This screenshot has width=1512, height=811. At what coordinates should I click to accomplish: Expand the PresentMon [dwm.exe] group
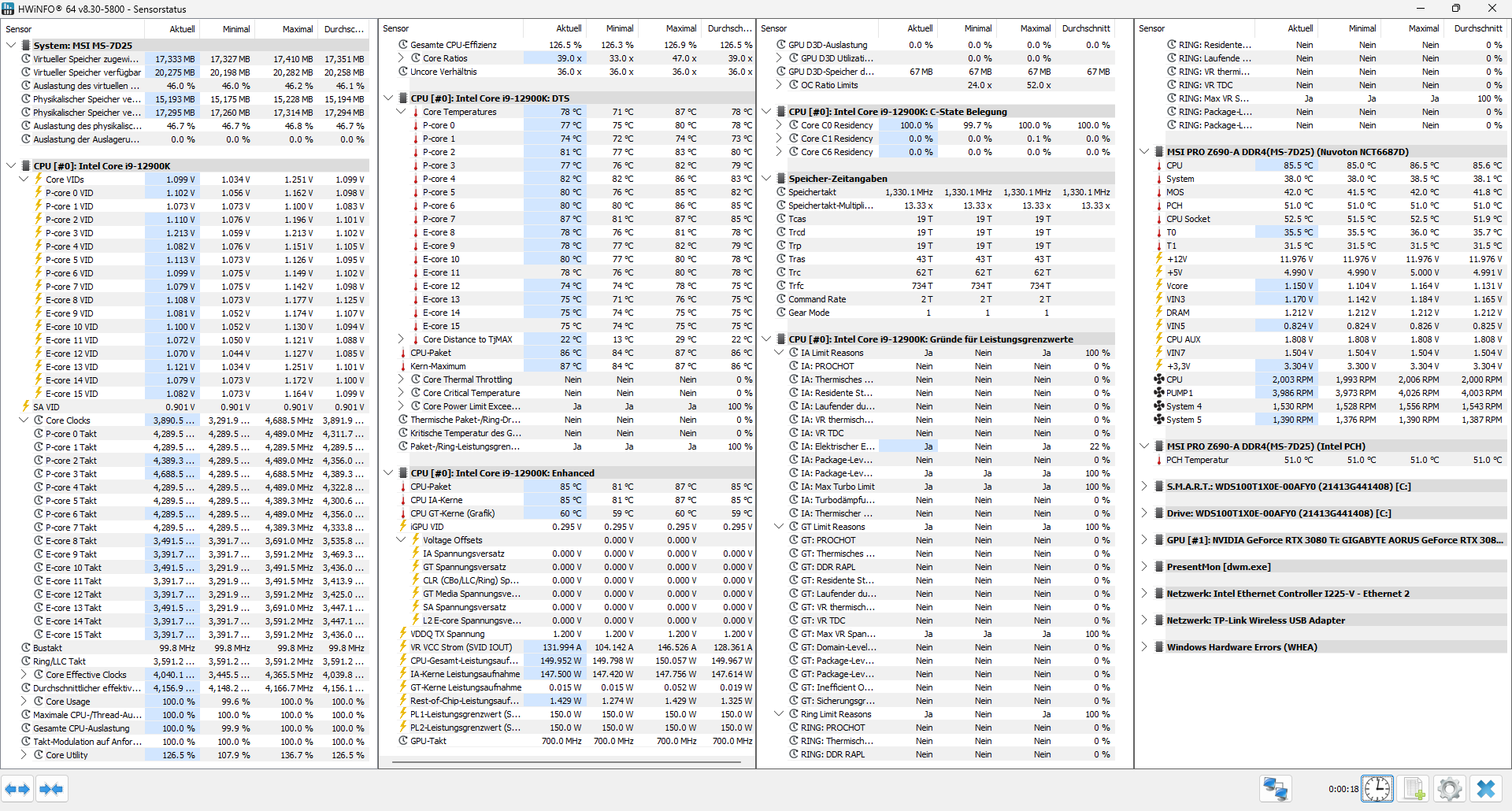(1144, 567)
